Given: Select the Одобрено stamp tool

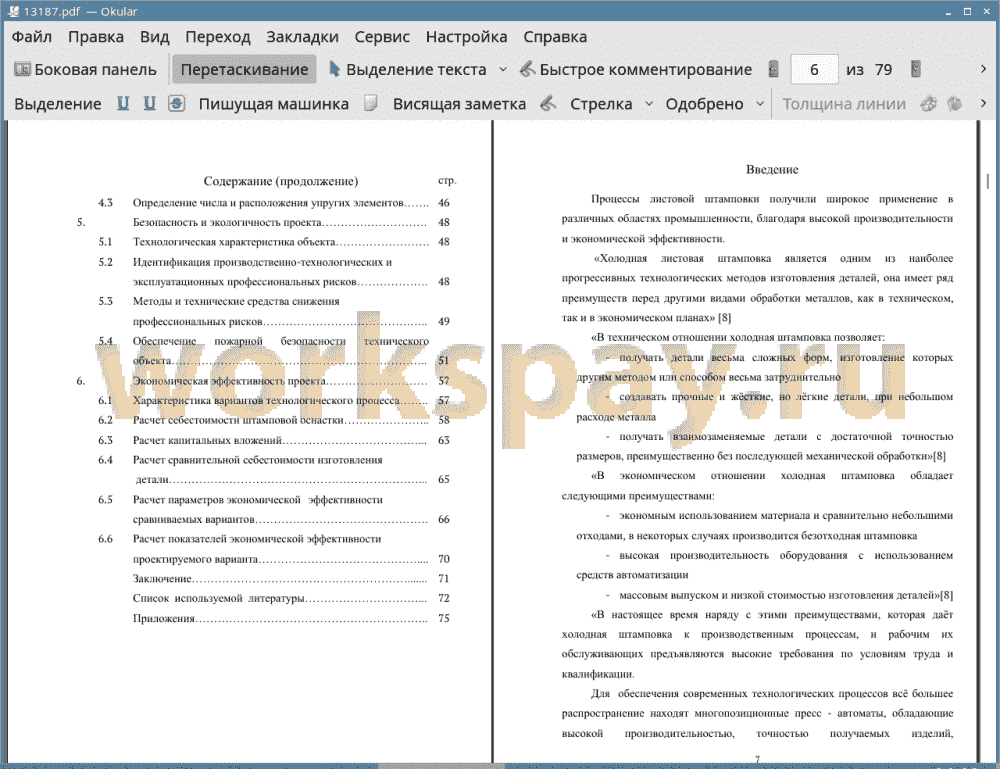Looking at the screenshot, I should tap(704, 104).
